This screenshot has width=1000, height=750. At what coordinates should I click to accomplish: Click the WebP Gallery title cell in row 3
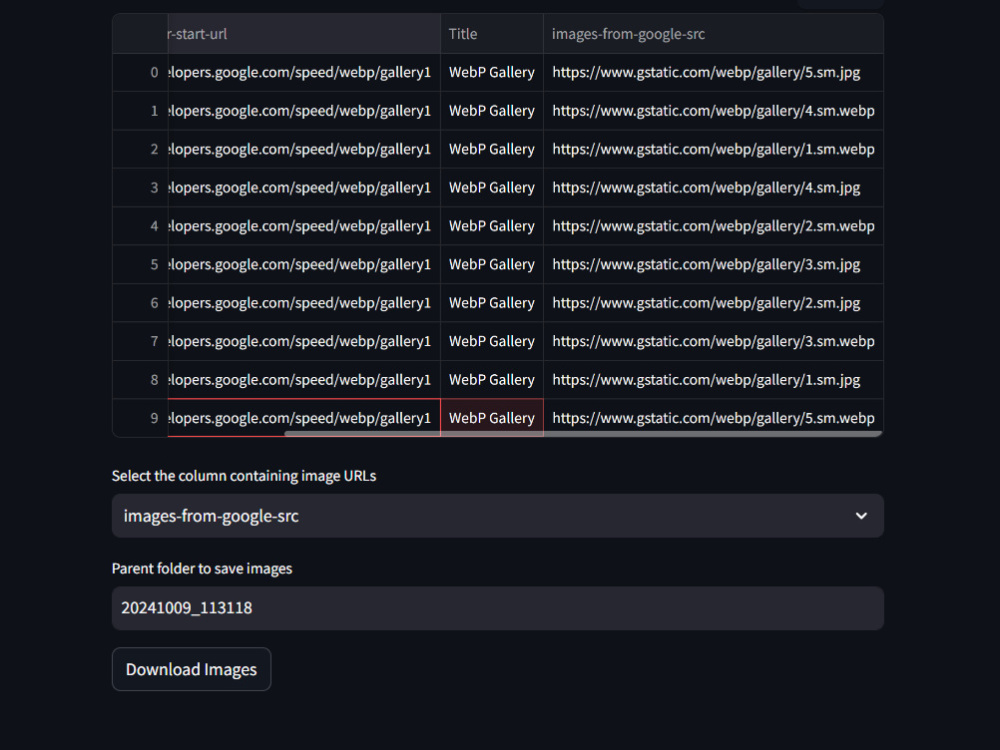coord(491,187)
